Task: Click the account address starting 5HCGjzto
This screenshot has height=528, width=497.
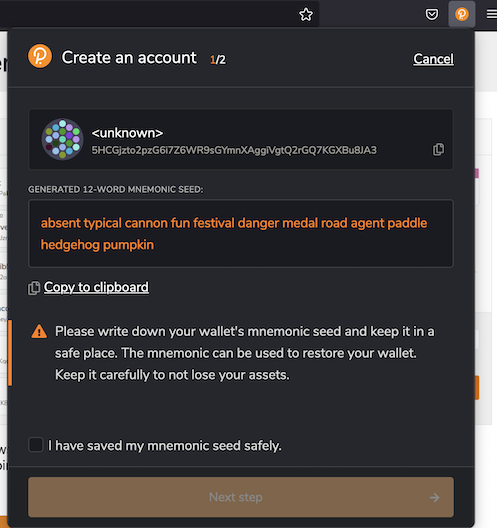Action: [x=234, y=150]
